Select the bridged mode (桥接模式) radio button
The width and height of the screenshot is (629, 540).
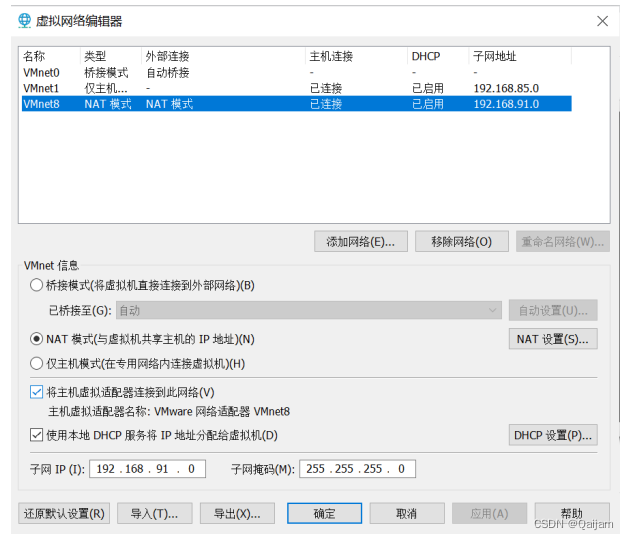coord(37,285)
